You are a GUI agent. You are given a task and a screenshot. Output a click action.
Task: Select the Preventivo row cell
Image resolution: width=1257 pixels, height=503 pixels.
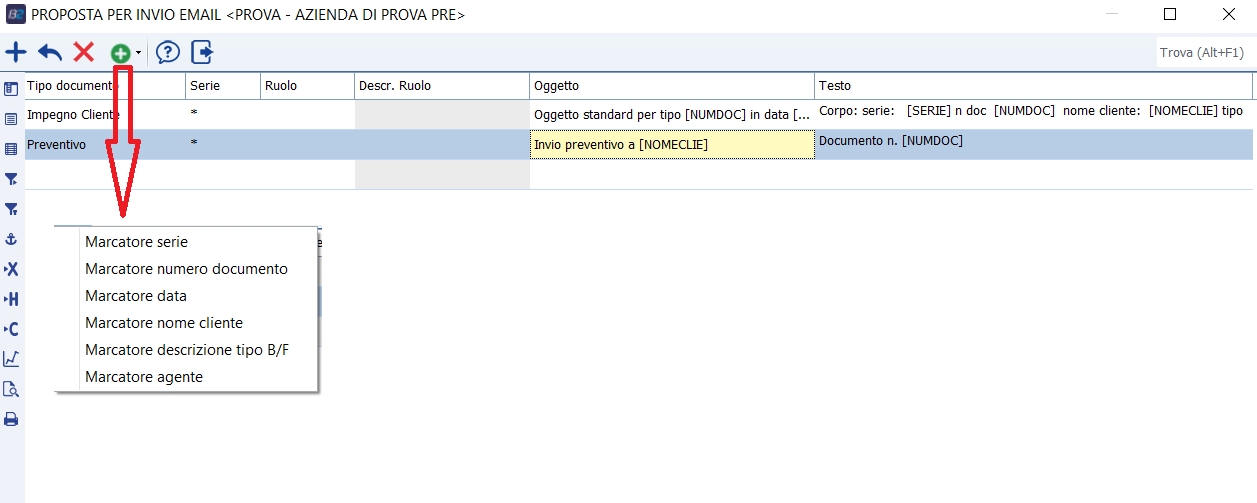(x=105, y=145)
